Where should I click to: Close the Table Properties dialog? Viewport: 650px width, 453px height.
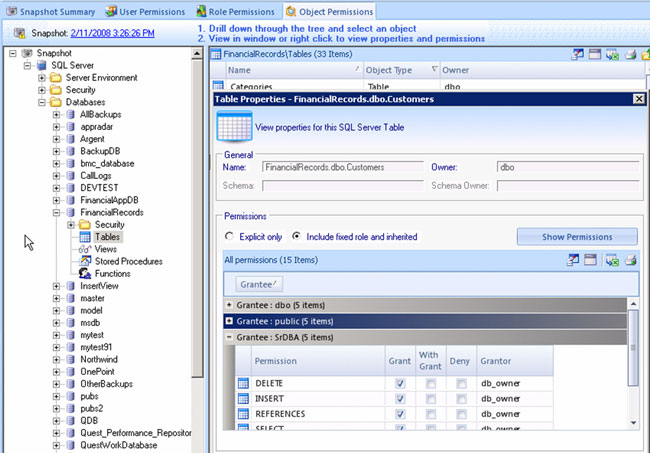[639, 99]
